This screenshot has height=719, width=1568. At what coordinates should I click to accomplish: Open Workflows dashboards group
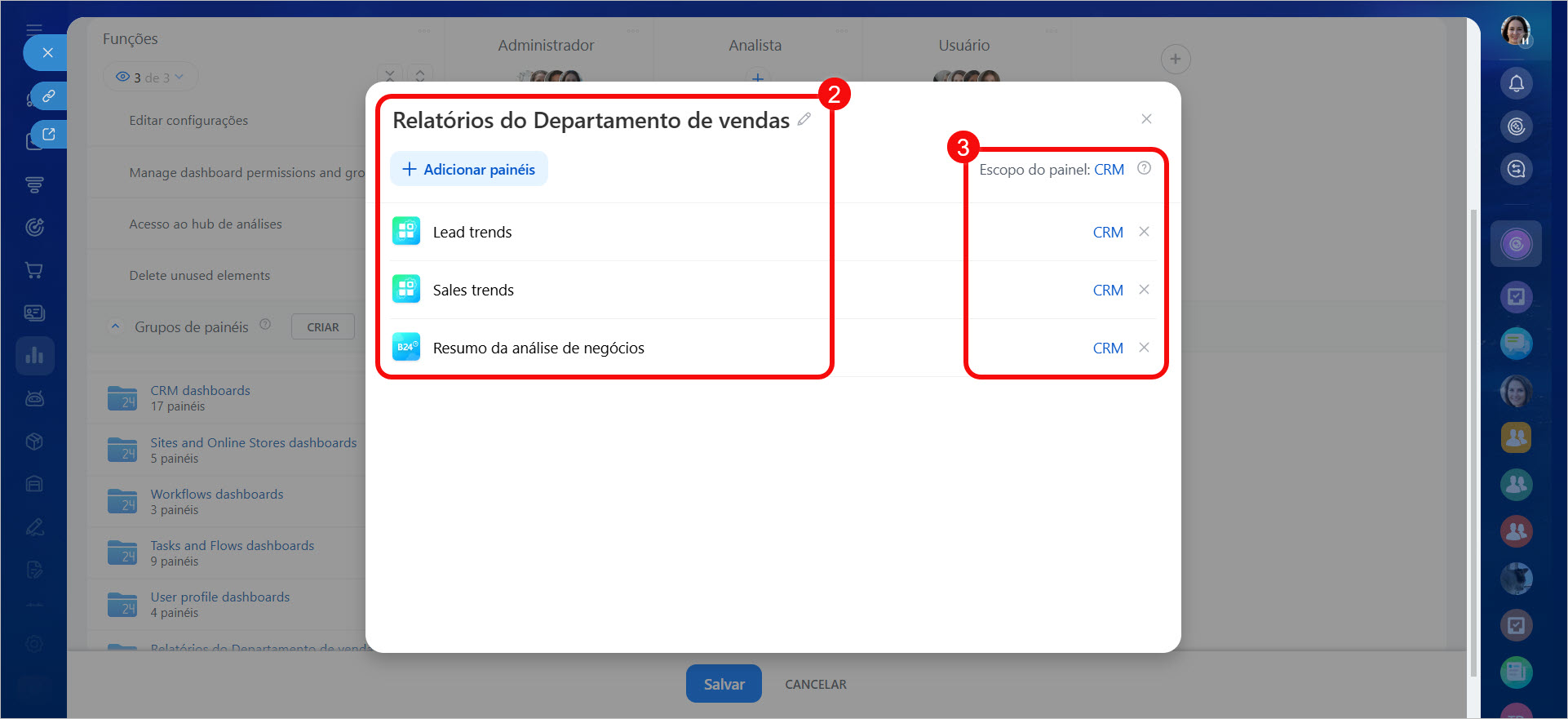pyautogui.click(x=216, y=495)
